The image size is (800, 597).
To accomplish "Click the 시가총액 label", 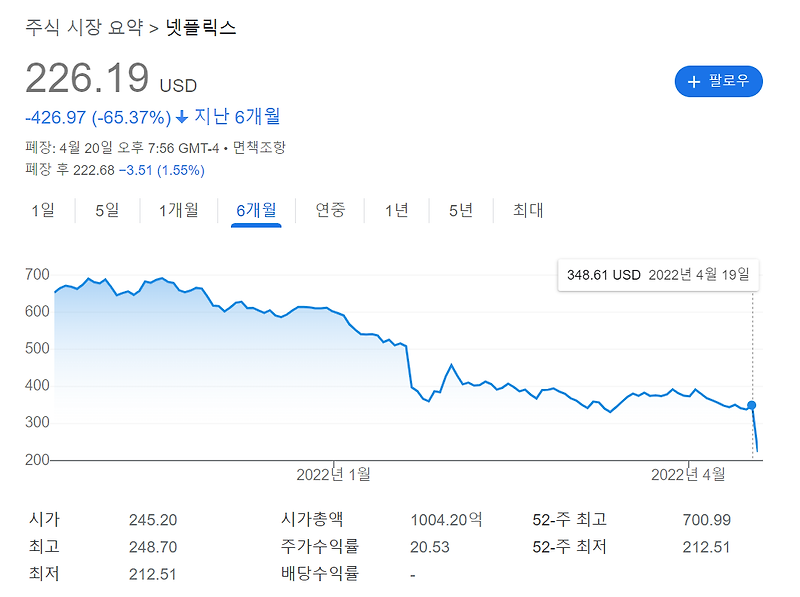I will click(x=312, y=519).
